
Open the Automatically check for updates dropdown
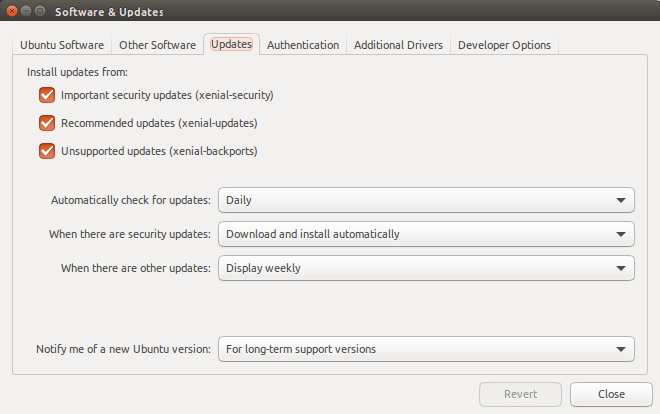point(426,200)
